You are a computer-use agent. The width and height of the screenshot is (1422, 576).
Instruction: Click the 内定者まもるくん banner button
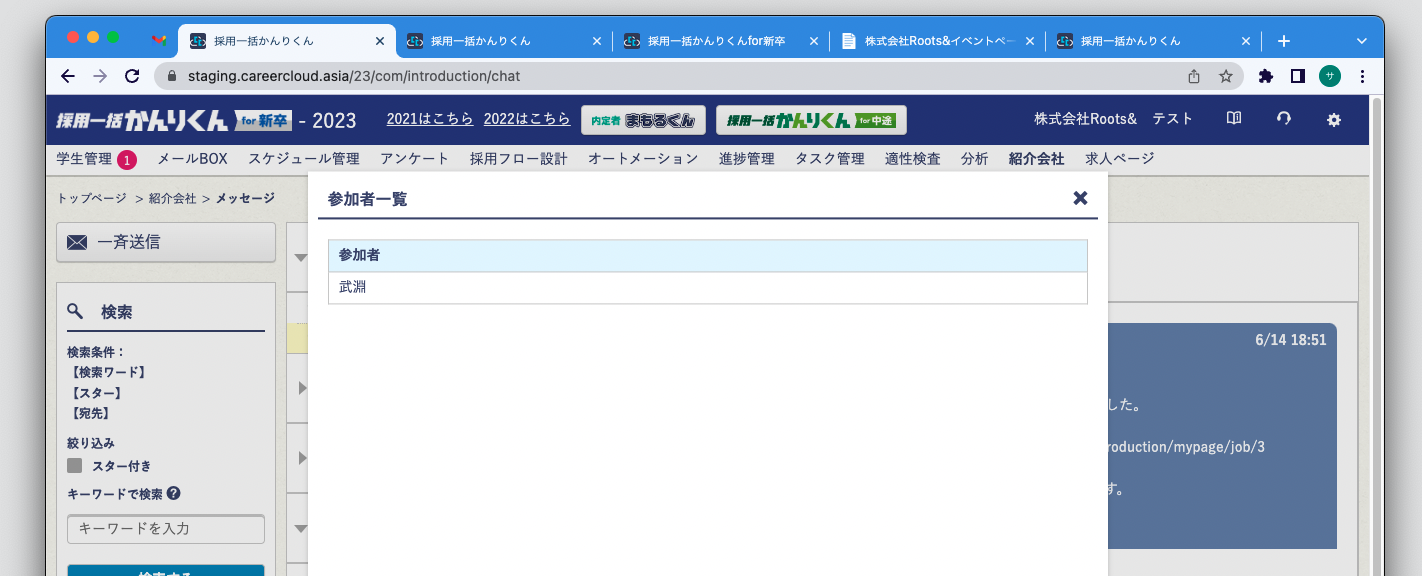click(643, 120)
